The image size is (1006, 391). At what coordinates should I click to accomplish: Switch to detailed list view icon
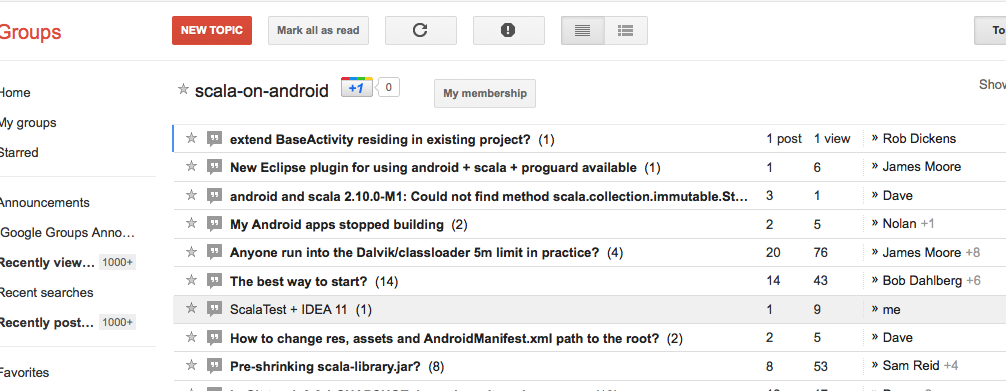pos(626,30)
